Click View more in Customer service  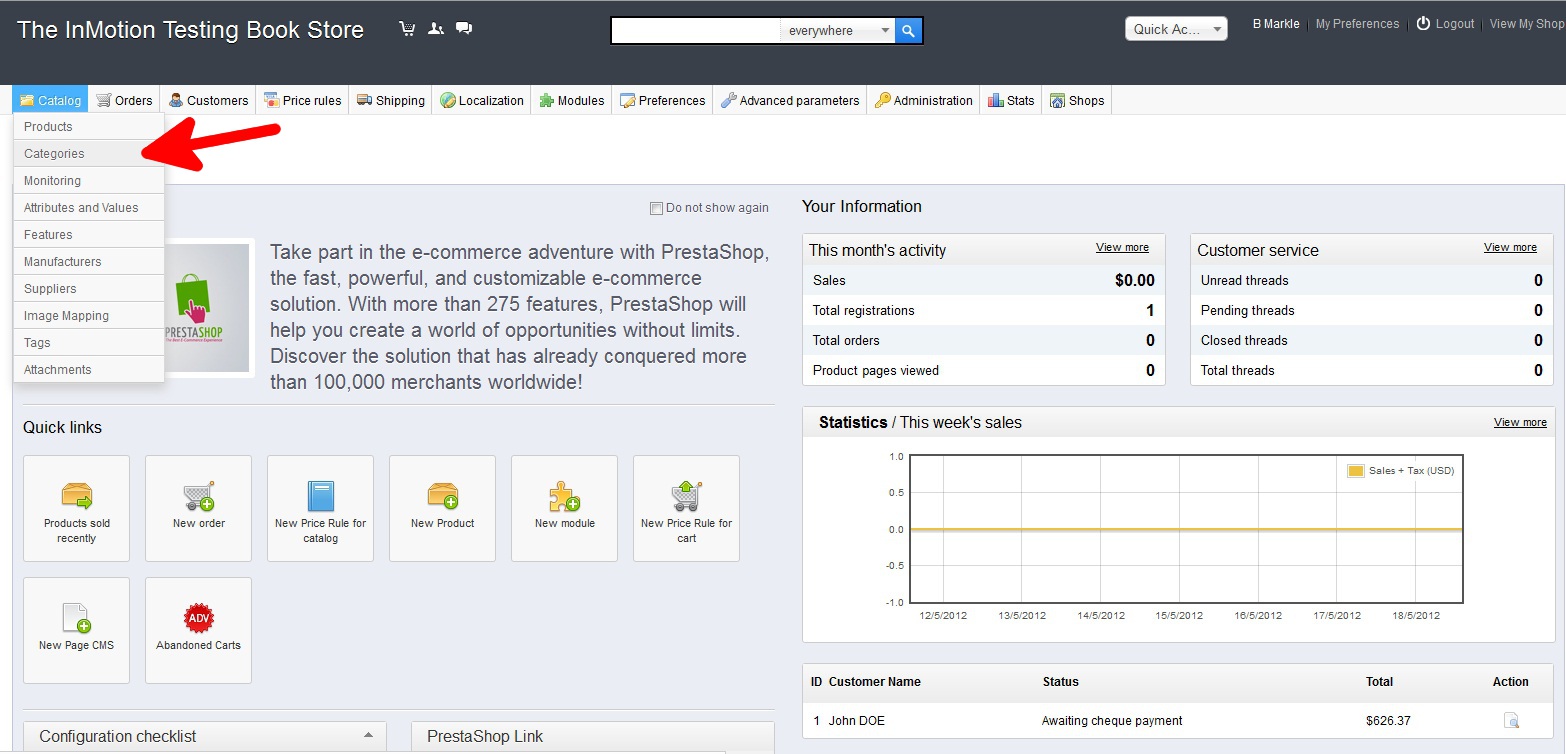point(1510,247)
